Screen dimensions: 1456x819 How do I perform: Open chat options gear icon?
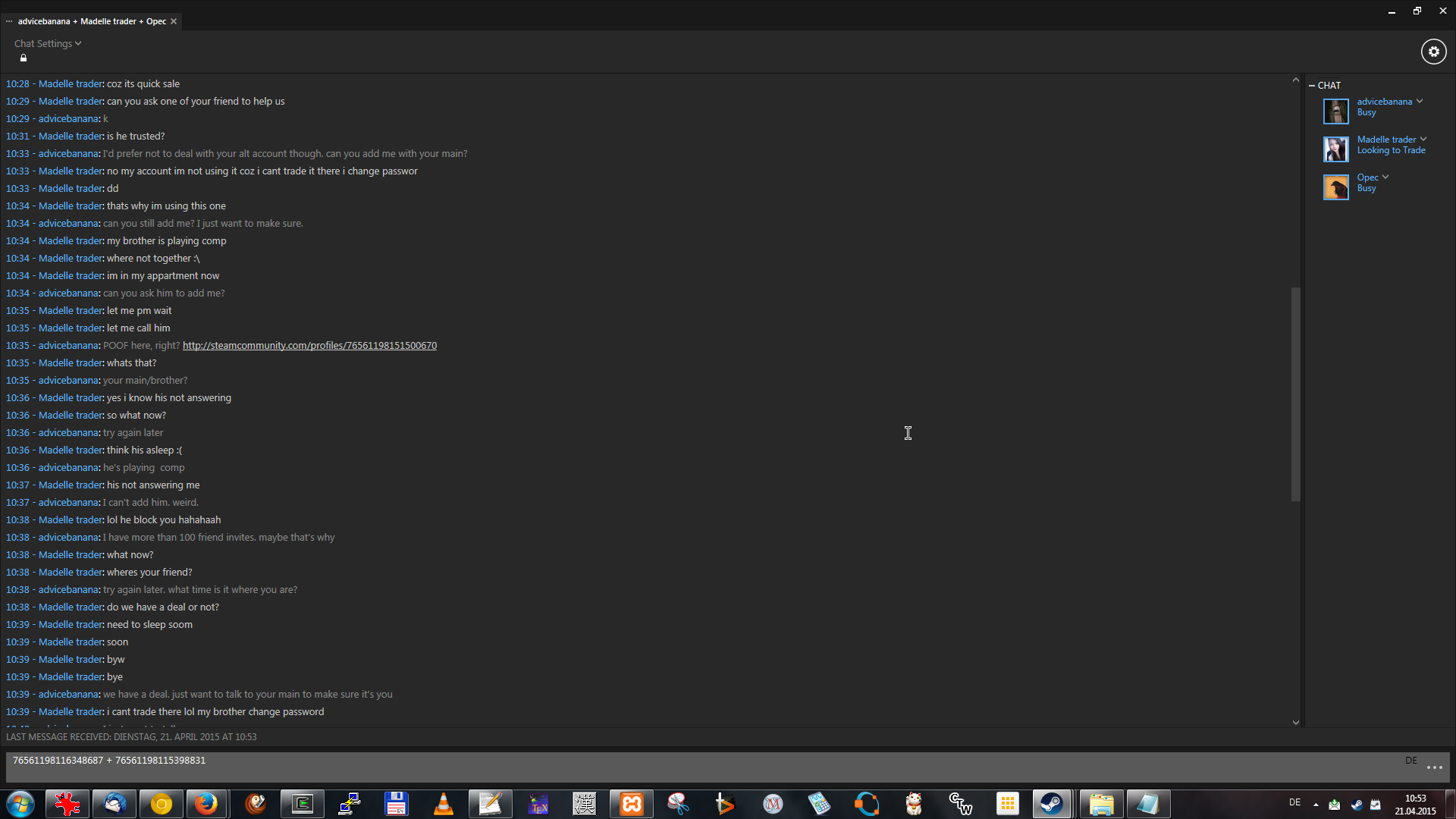[1433, 52]
